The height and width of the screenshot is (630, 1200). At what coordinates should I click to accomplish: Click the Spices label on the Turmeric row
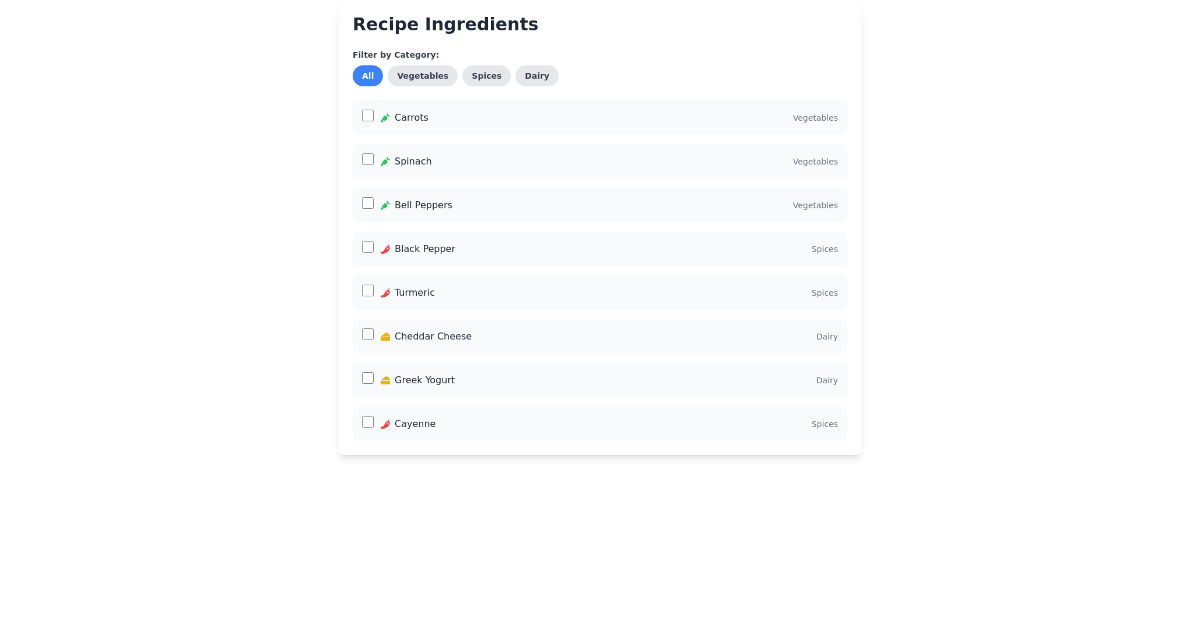(x=824, y=292)
